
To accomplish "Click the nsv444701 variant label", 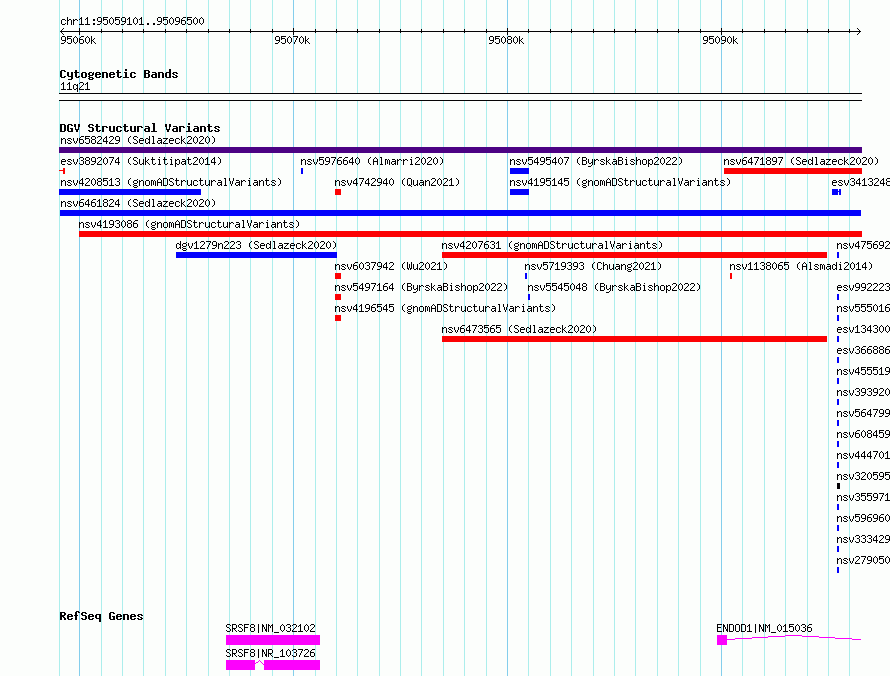I will click(863, 455).
